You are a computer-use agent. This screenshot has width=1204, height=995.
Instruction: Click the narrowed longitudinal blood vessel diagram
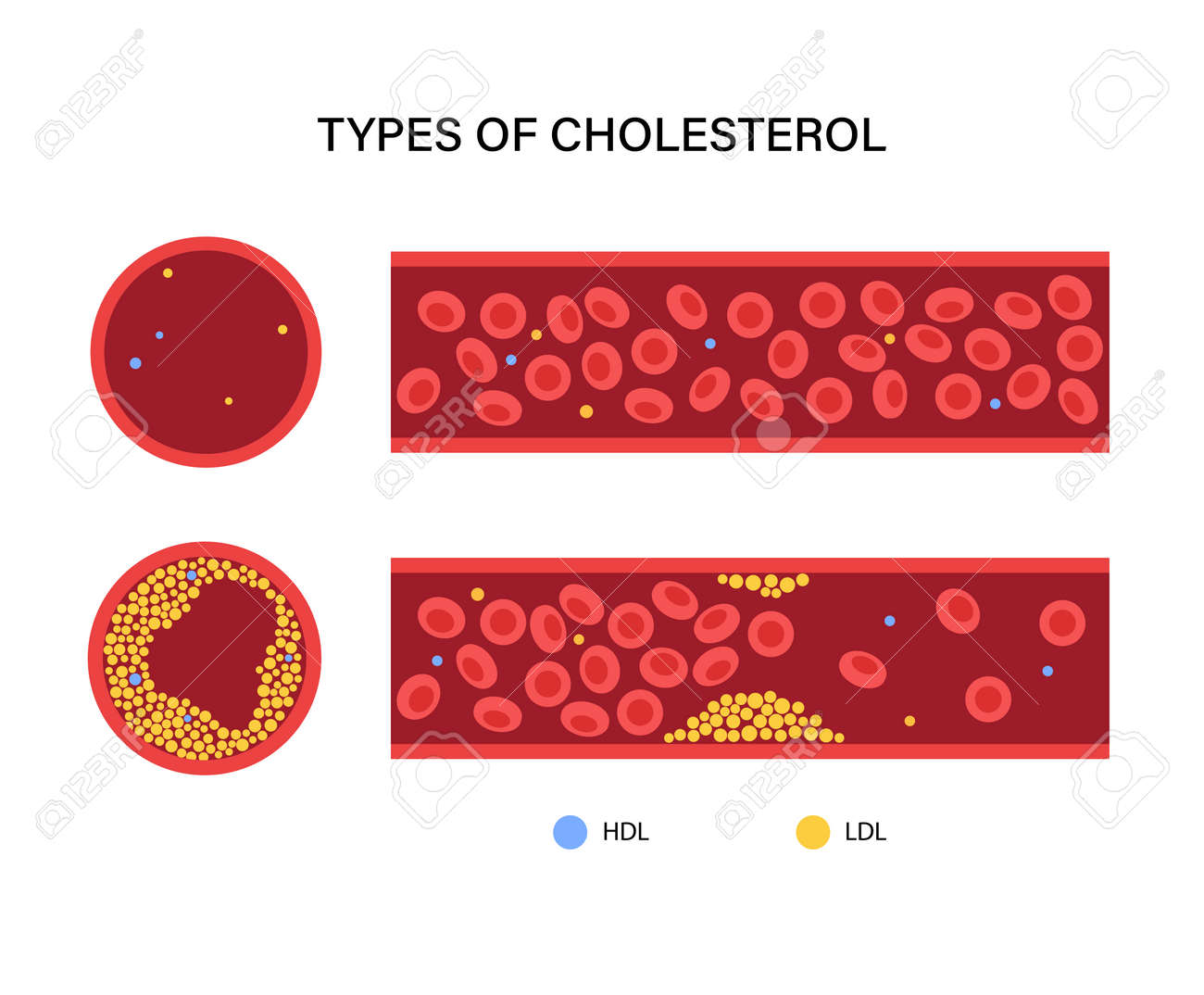pos(749,658)
